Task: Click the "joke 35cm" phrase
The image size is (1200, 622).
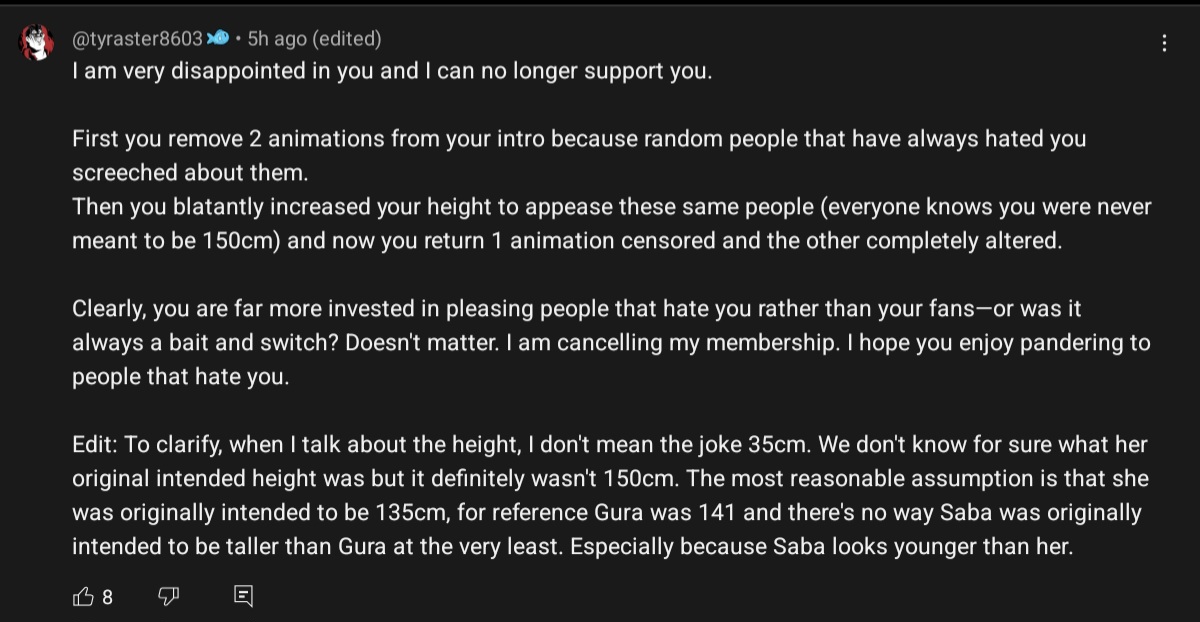Action: pyautogui.click(x=769, y=445)
